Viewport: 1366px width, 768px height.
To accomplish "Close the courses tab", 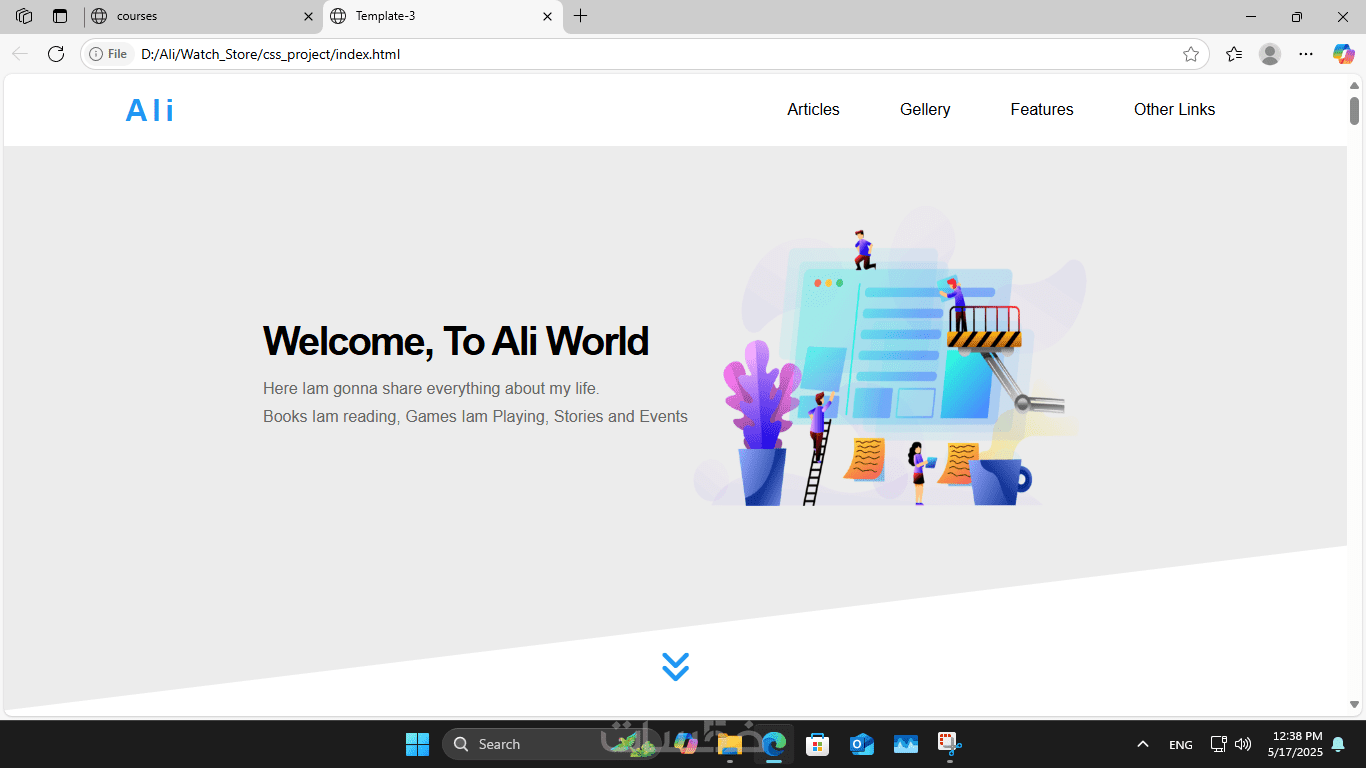I will coord(308,16).
